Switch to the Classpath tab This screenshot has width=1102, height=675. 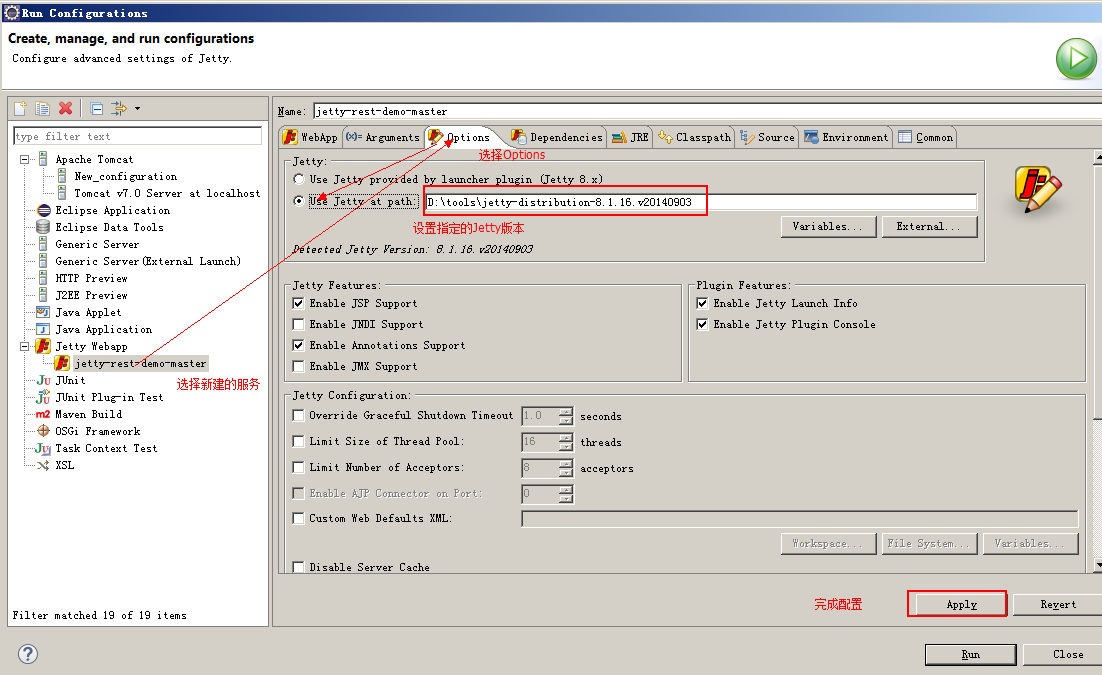(694, 137)
